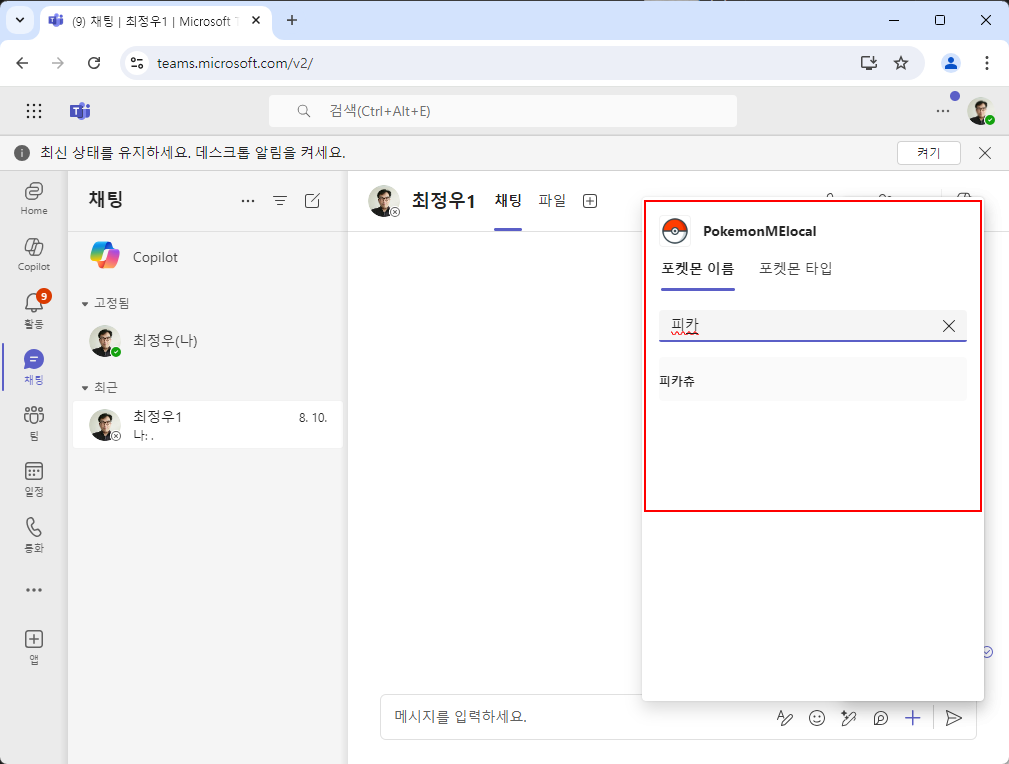The height and width of the screenshot is (764, 1009).
Task: Install Teams app from address bar
Action: [x=869, y=63]
